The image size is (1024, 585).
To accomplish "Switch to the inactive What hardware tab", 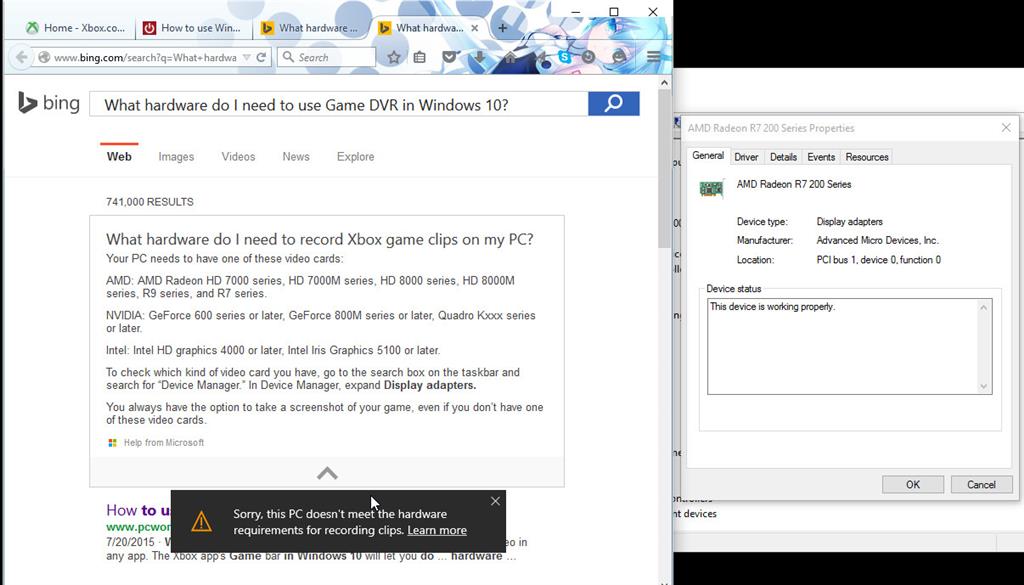I will (x=312, y=28).
